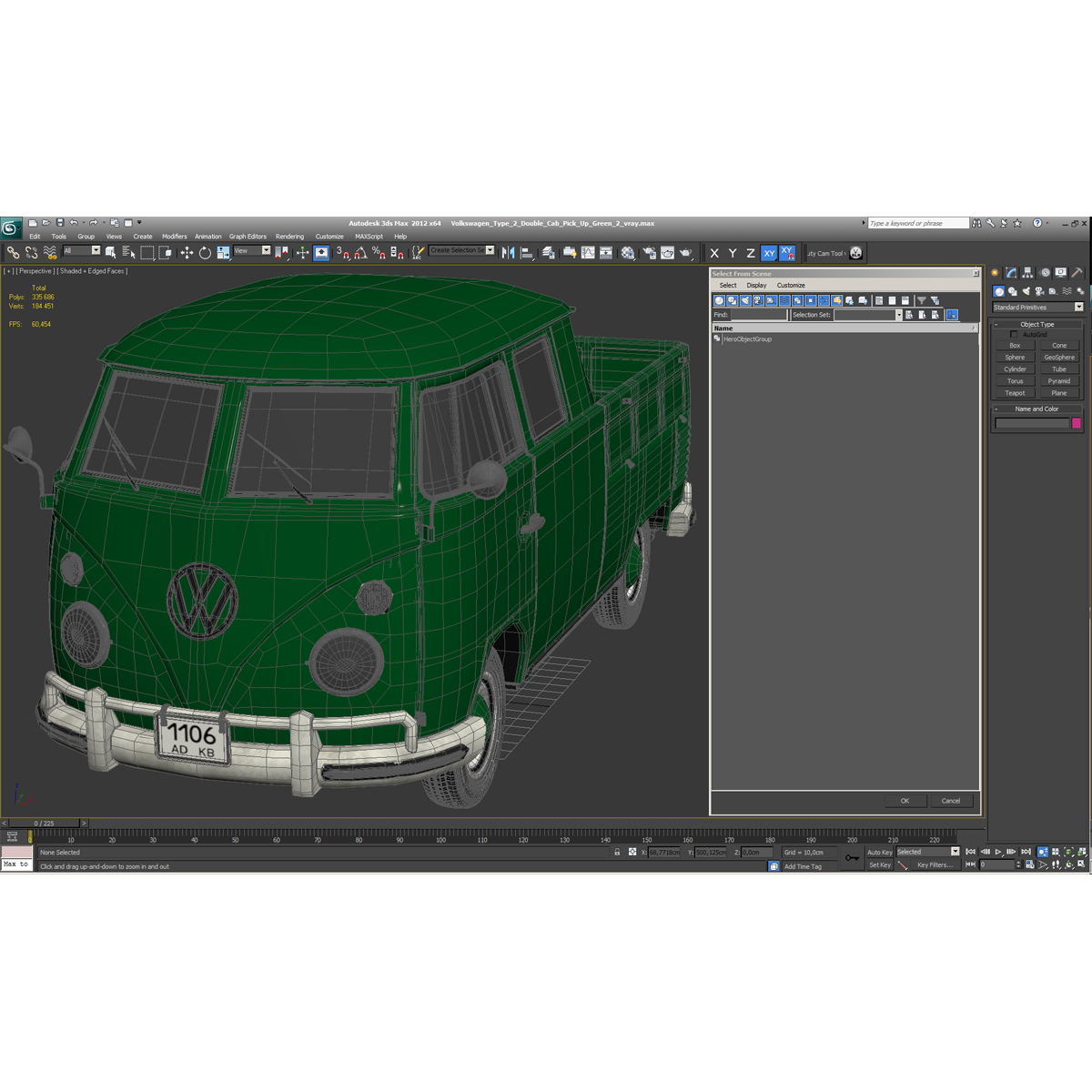Open the Utilities hammer panel tab

point(1077,272)
